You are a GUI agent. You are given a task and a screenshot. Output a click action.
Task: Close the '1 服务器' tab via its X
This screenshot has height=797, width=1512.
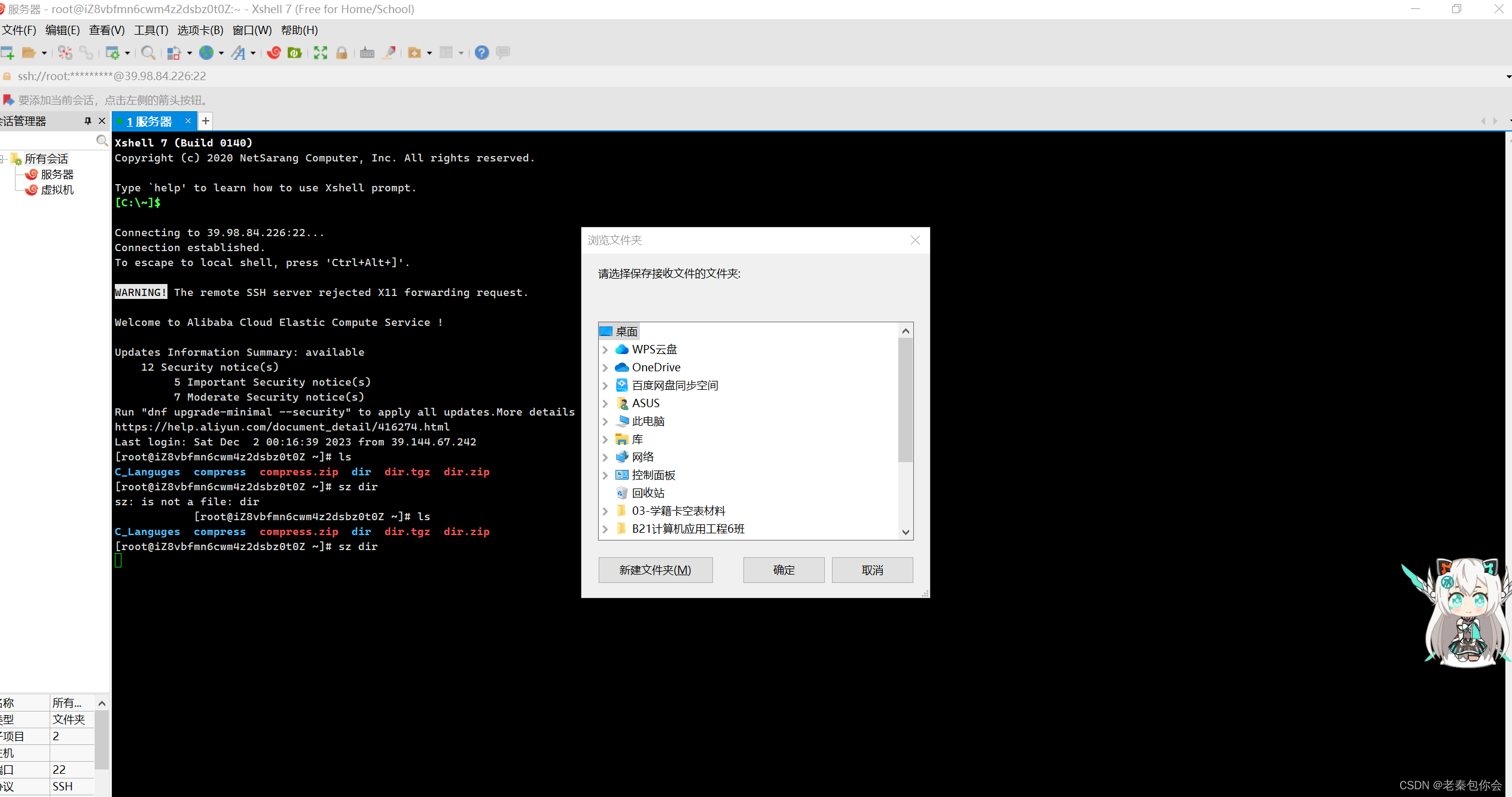coord(188,121)
